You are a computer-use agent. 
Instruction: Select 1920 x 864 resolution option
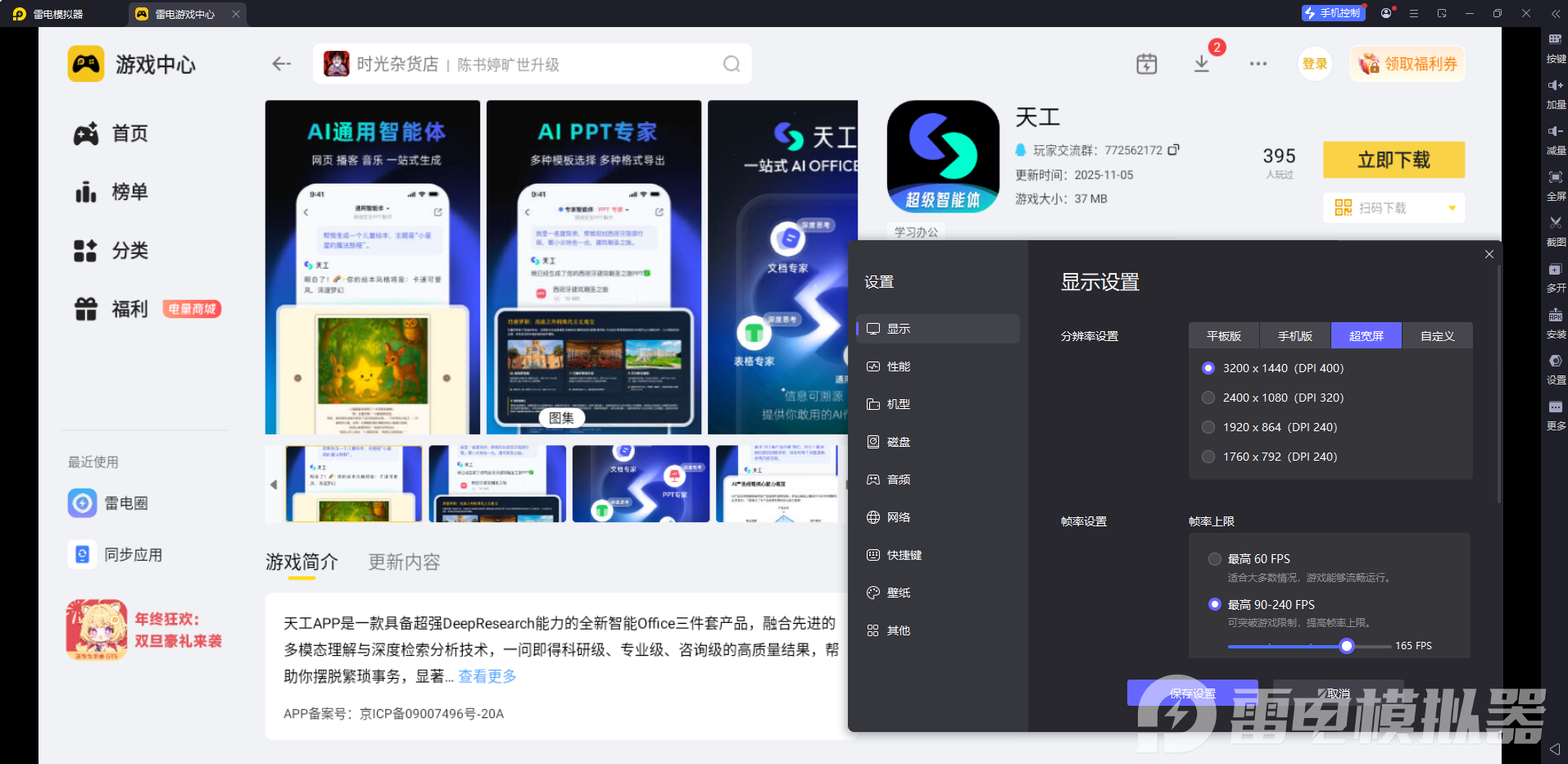click(x=1208, y=427)
